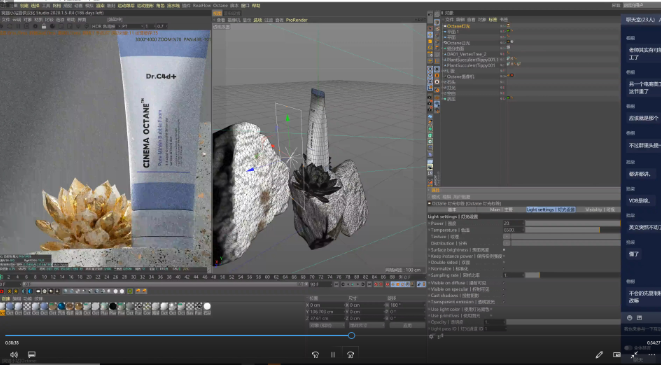
Task: Select the black material ball in material manager
Action: pos(113,306)
